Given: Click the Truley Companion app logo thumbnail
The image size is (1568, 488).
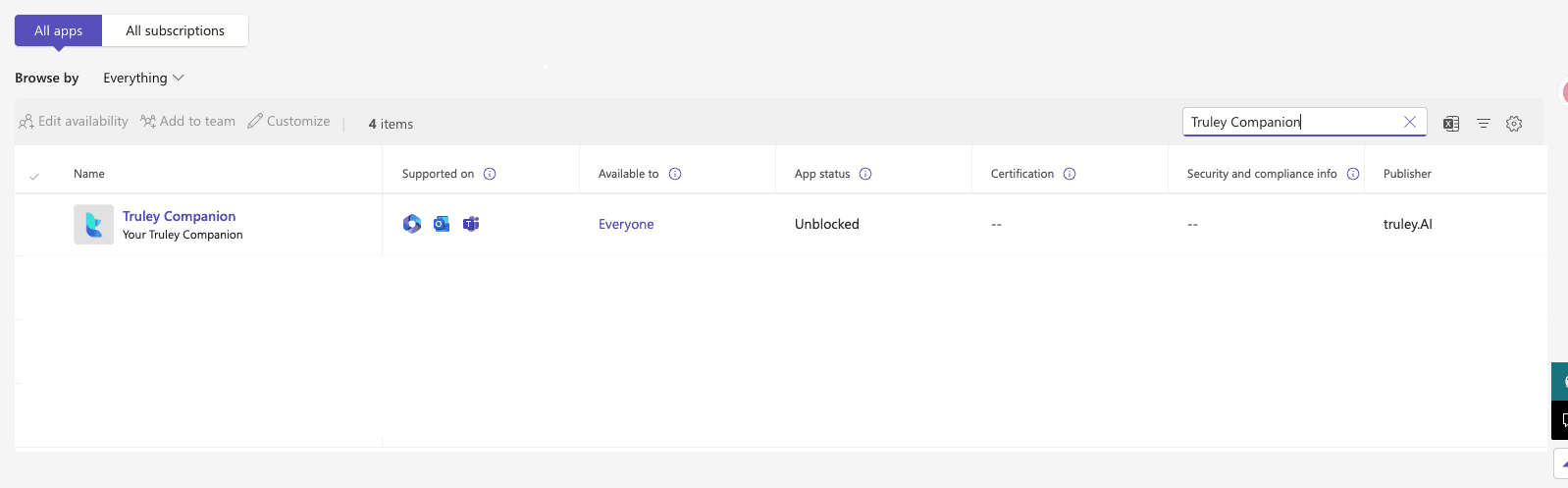Looking at the screenshot, I should (x=93, y=224).
